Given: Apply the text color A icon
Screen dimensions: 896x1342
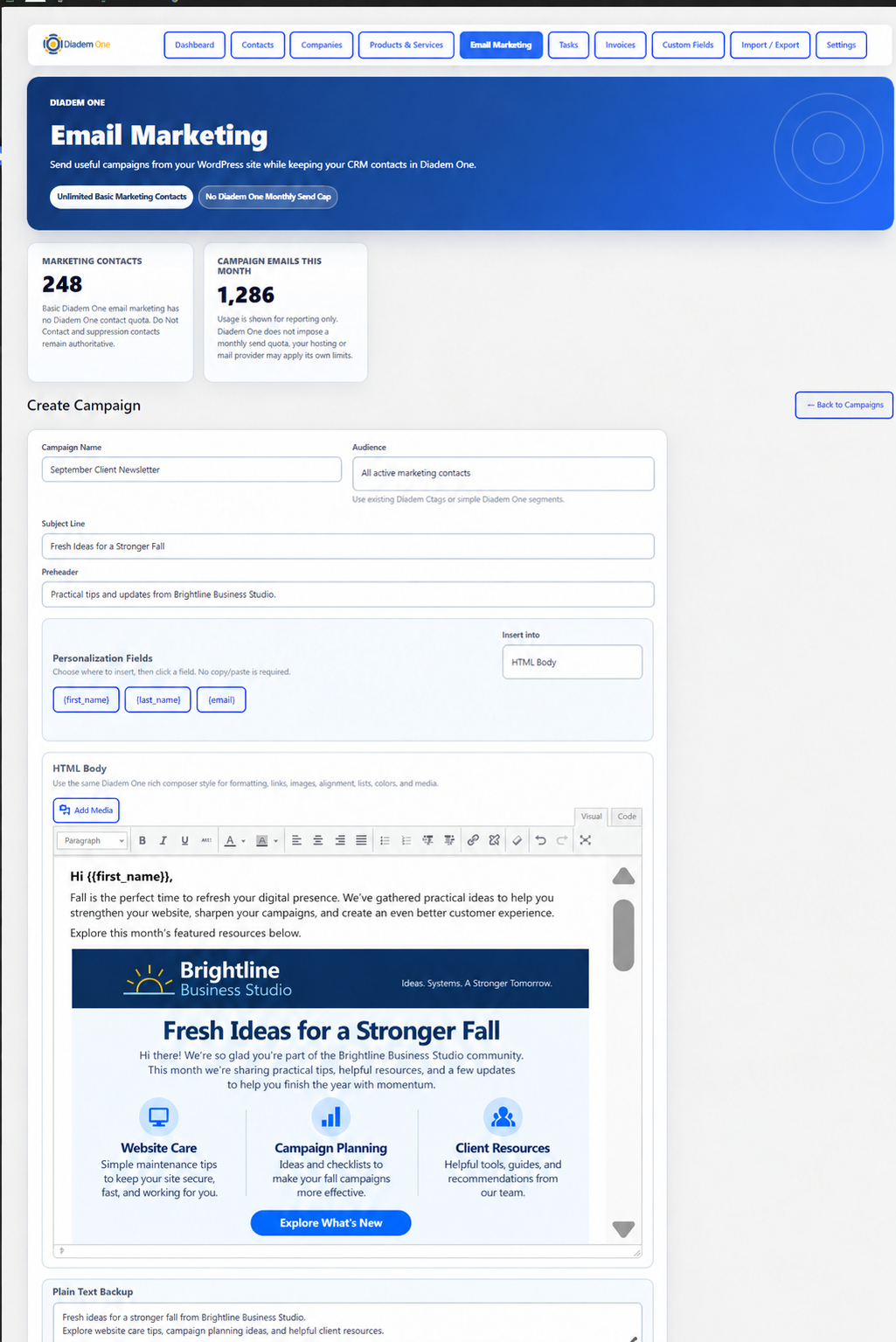Looking at the screenshot, I should 230,840.
